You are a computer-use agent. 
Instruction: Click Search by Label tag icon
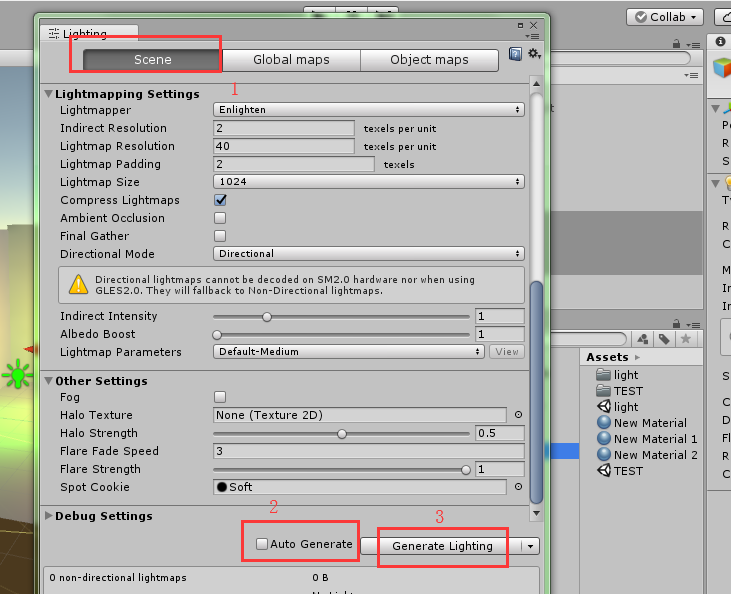[x=664, y=339]
